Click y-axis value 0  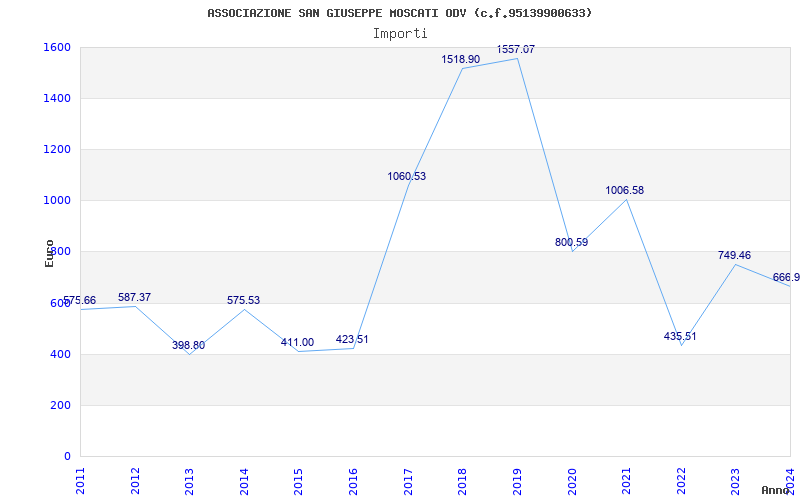click(67, 456)
